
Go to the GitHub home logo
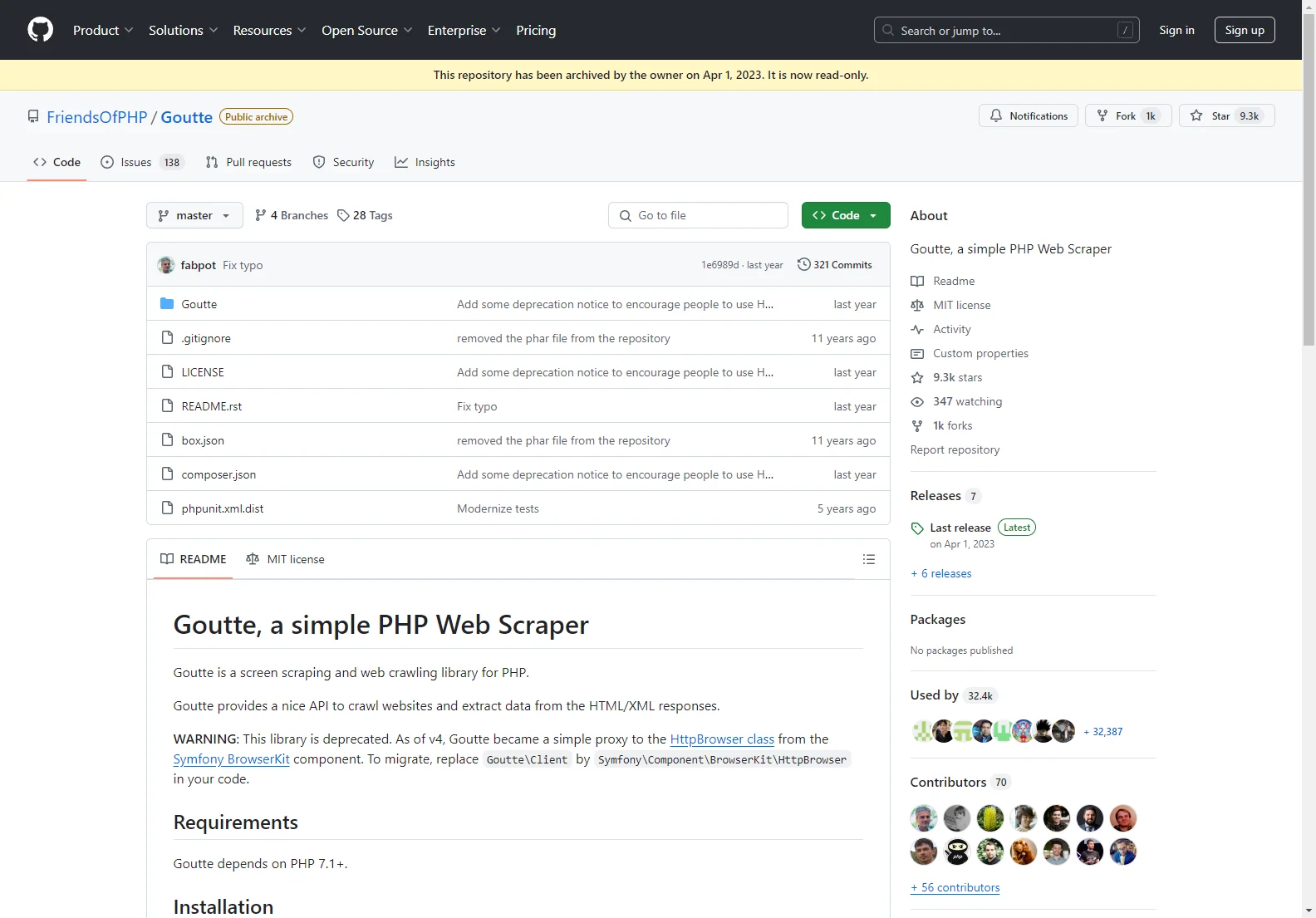click(40, 30)
